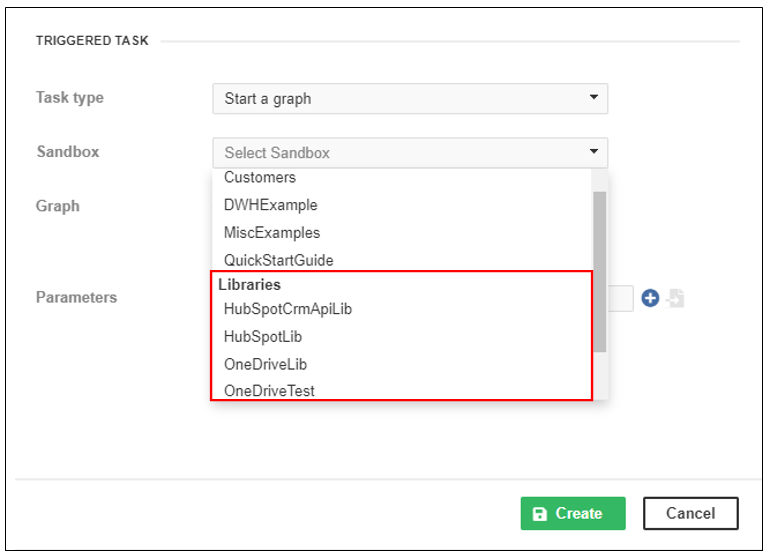770x555 pixels.
Task: Pick OneDriveLib library option
Action: tap(266, 364)
